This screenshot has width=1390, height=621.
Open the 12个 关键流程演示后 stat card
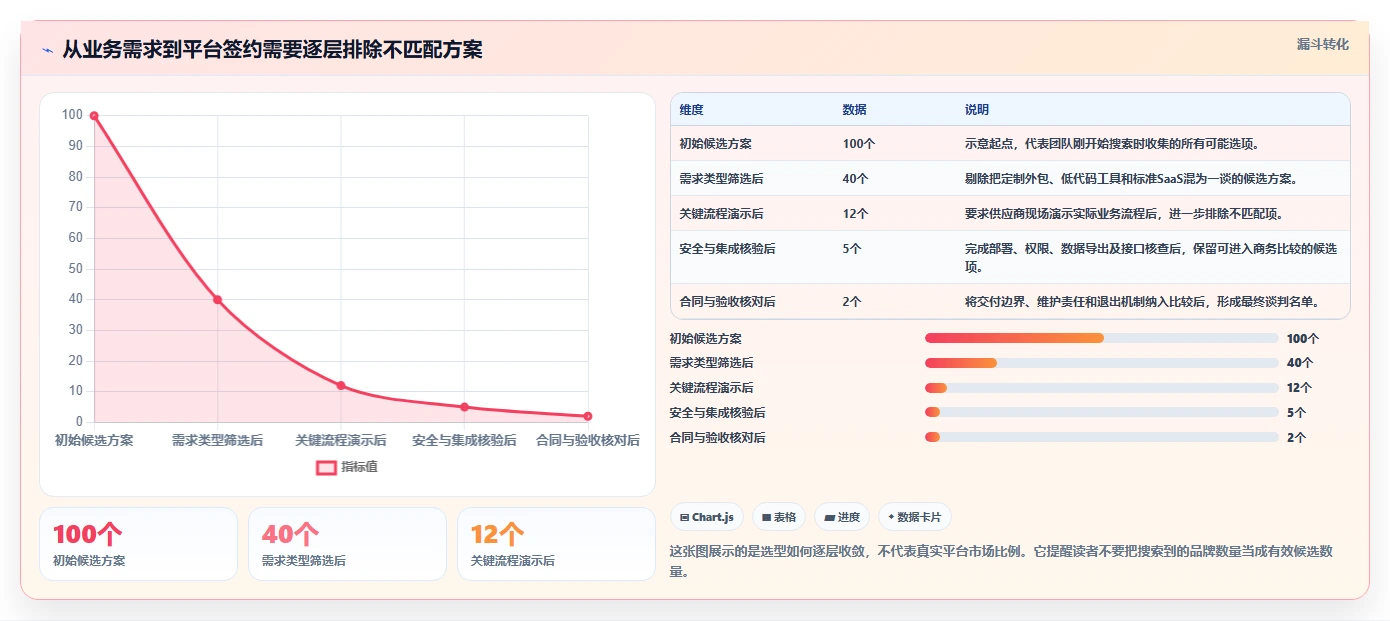coord(556,544)
